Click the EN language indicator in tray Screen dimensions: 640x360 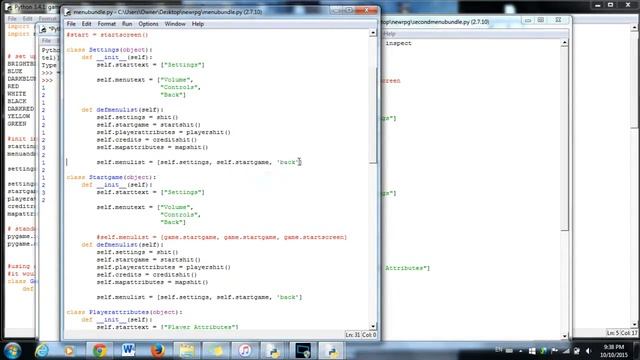498,350
